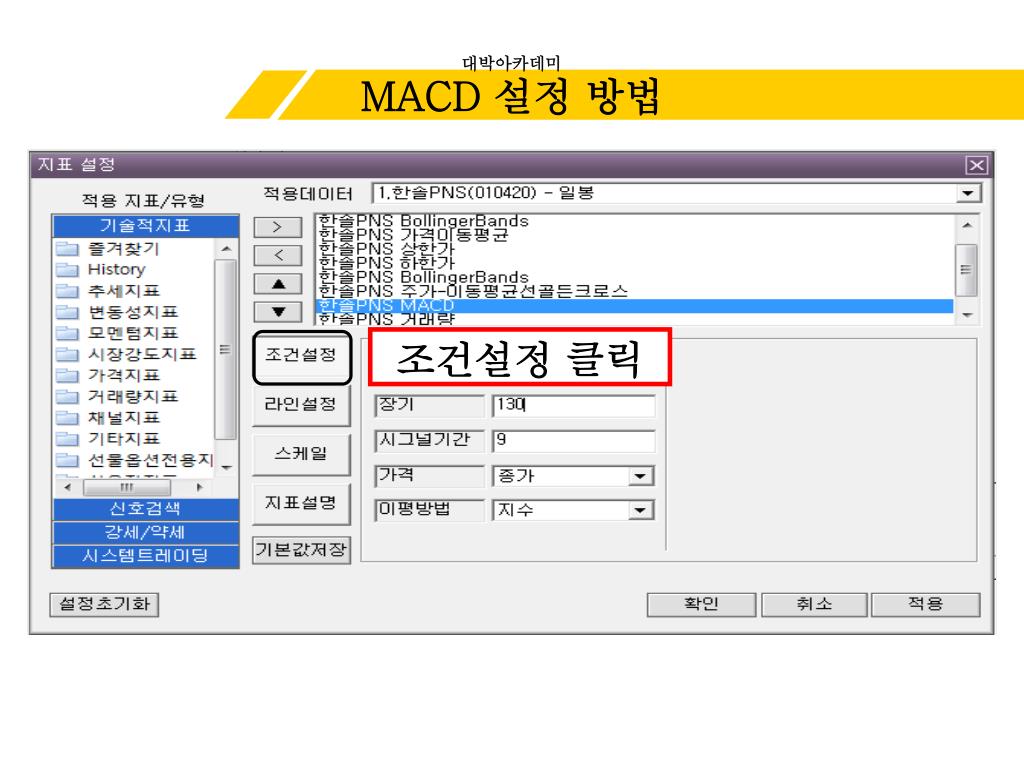
Task: Click the 설정초기화 button
Action: (x=104, y=604)
